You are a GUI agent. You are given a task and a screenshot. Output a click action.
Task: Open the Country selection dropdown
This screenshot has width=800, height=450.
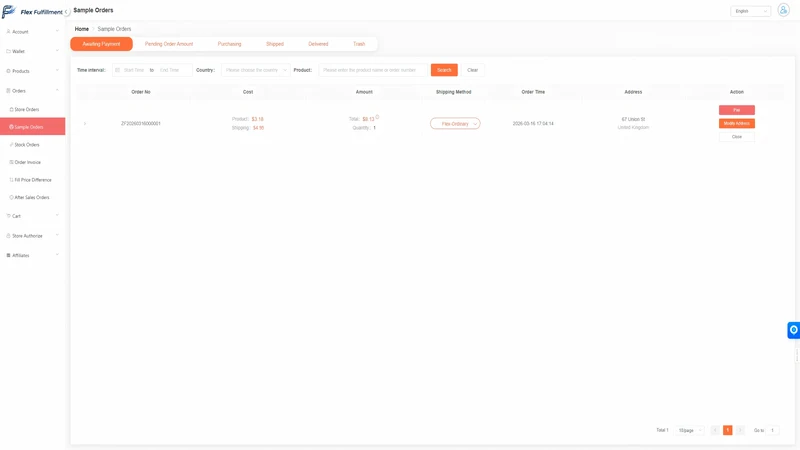pos(256,70)
